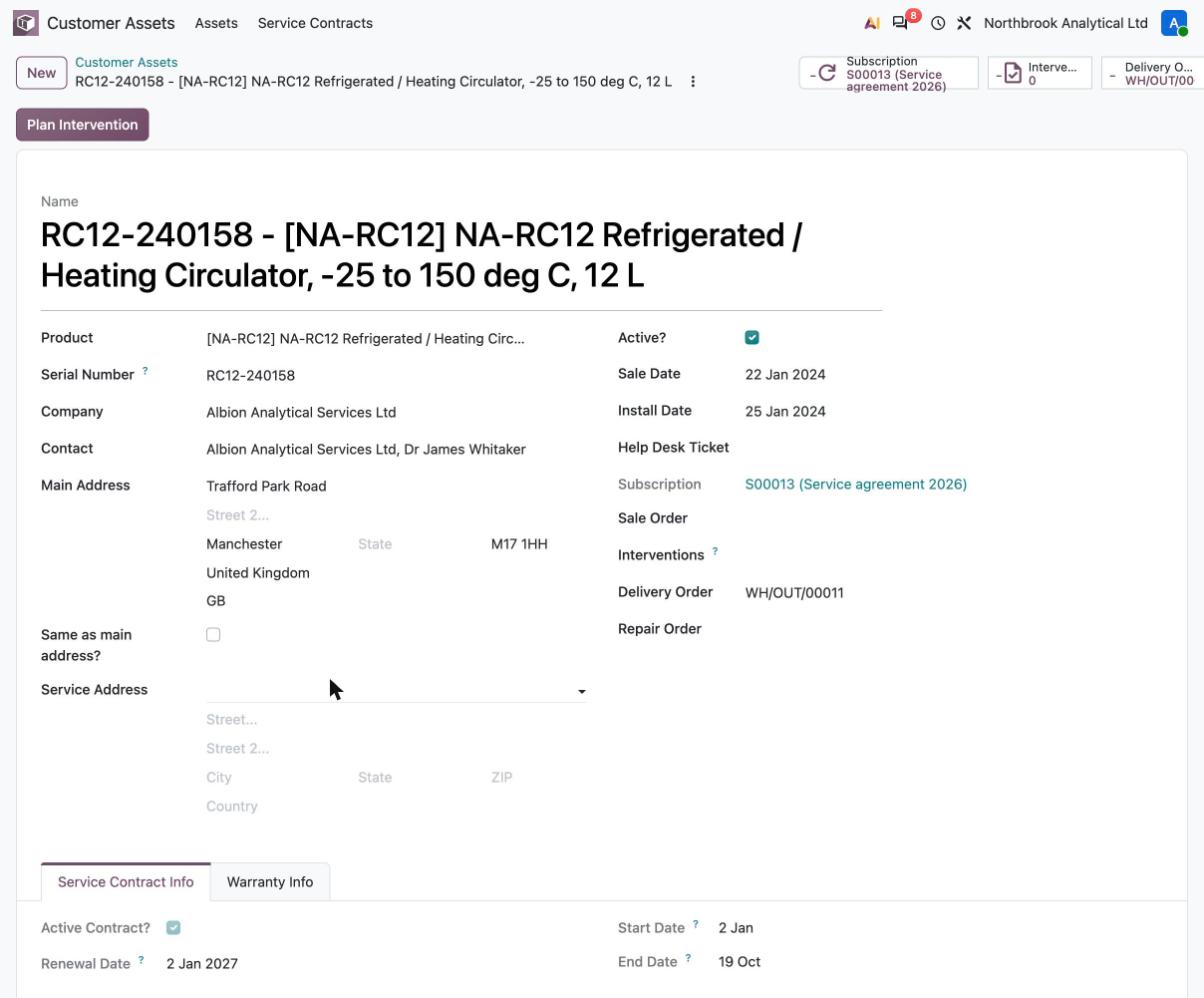Open the wrench debug tools icon
1204x998 pixels.
pos(964,23)
